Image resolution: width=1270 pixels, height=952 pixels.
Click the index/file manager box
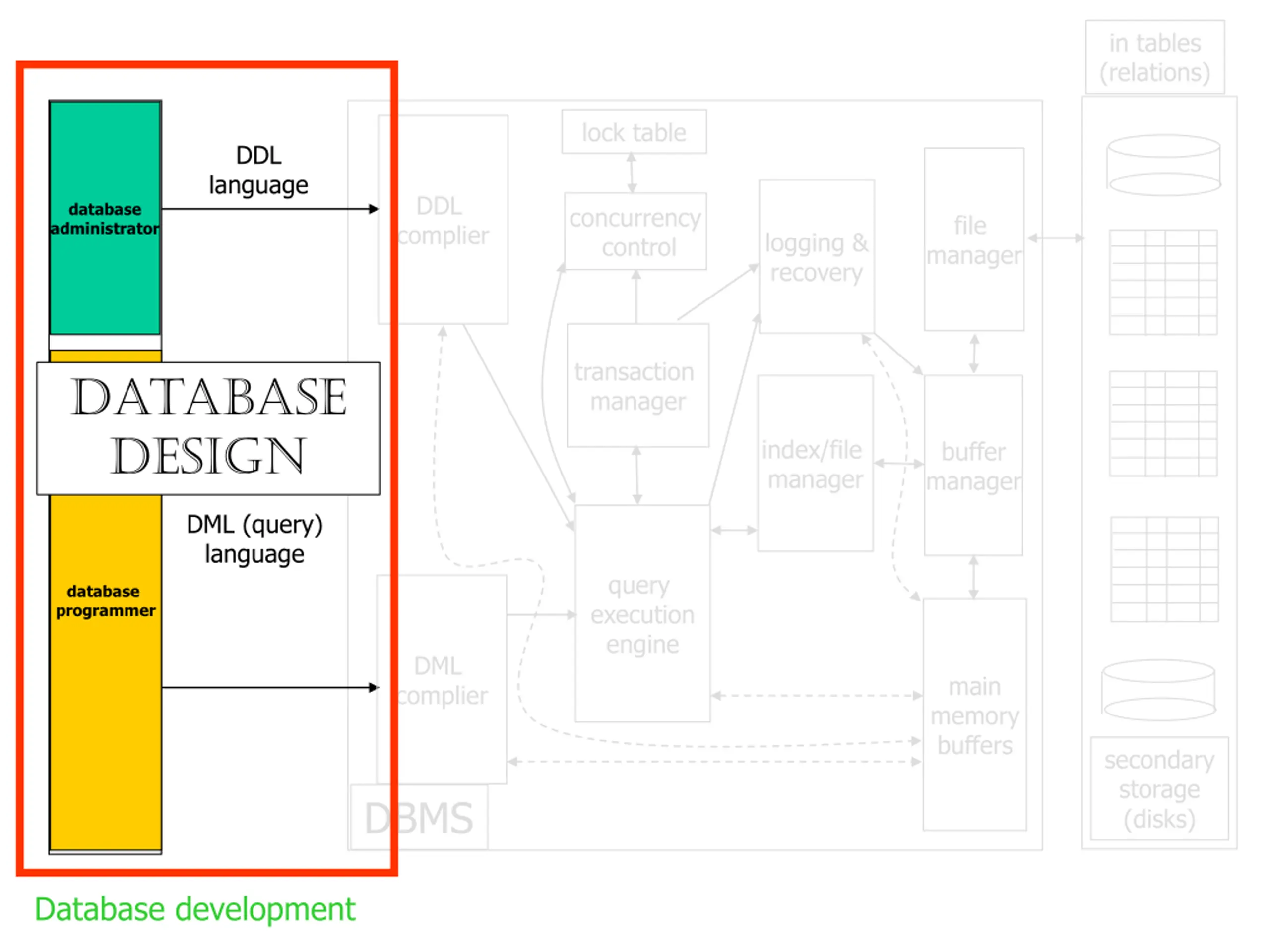[815, 464]
